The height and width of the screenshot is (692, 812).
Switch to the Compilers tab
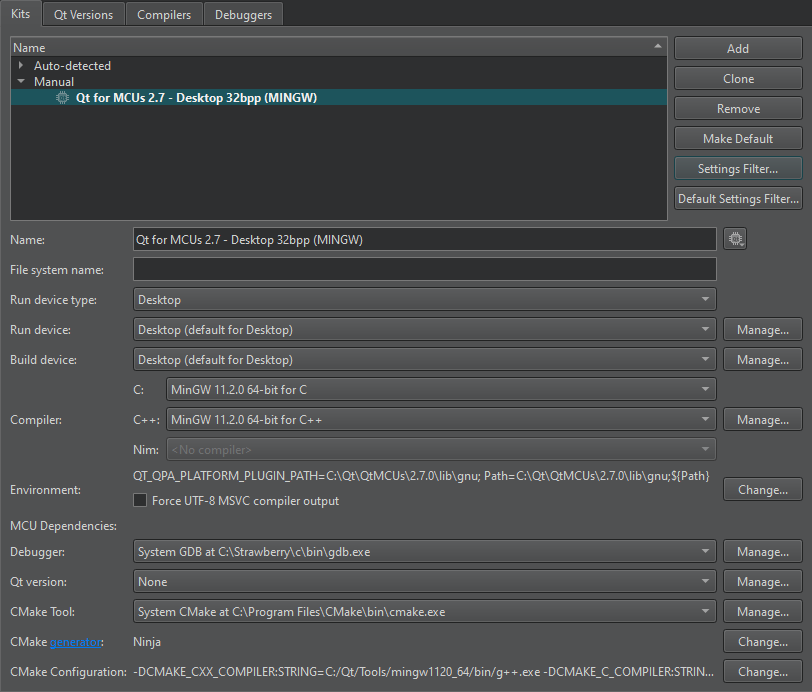coord(164,15)
